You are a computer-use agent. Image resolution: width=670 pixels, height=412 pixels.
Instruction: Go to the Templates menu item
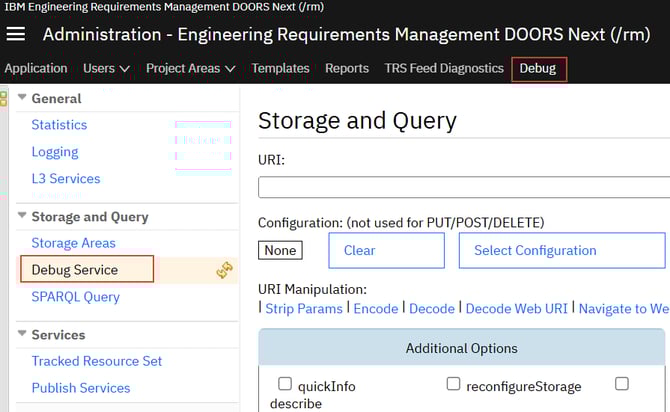(280, 69)
